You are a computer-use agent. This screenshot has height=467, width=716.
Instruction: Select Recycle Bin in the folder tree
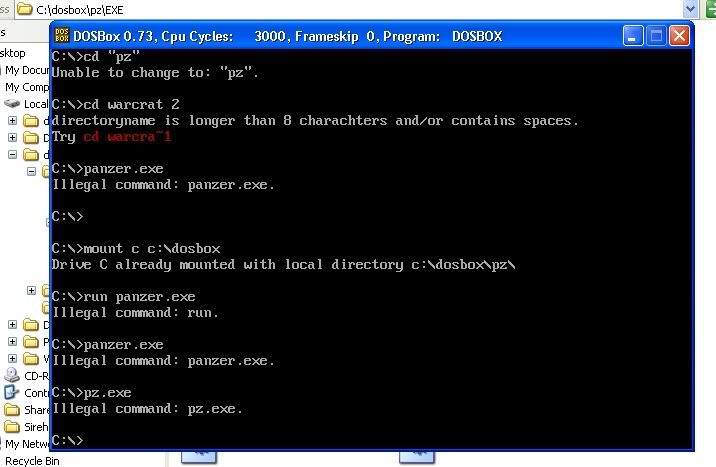[32, 461]
